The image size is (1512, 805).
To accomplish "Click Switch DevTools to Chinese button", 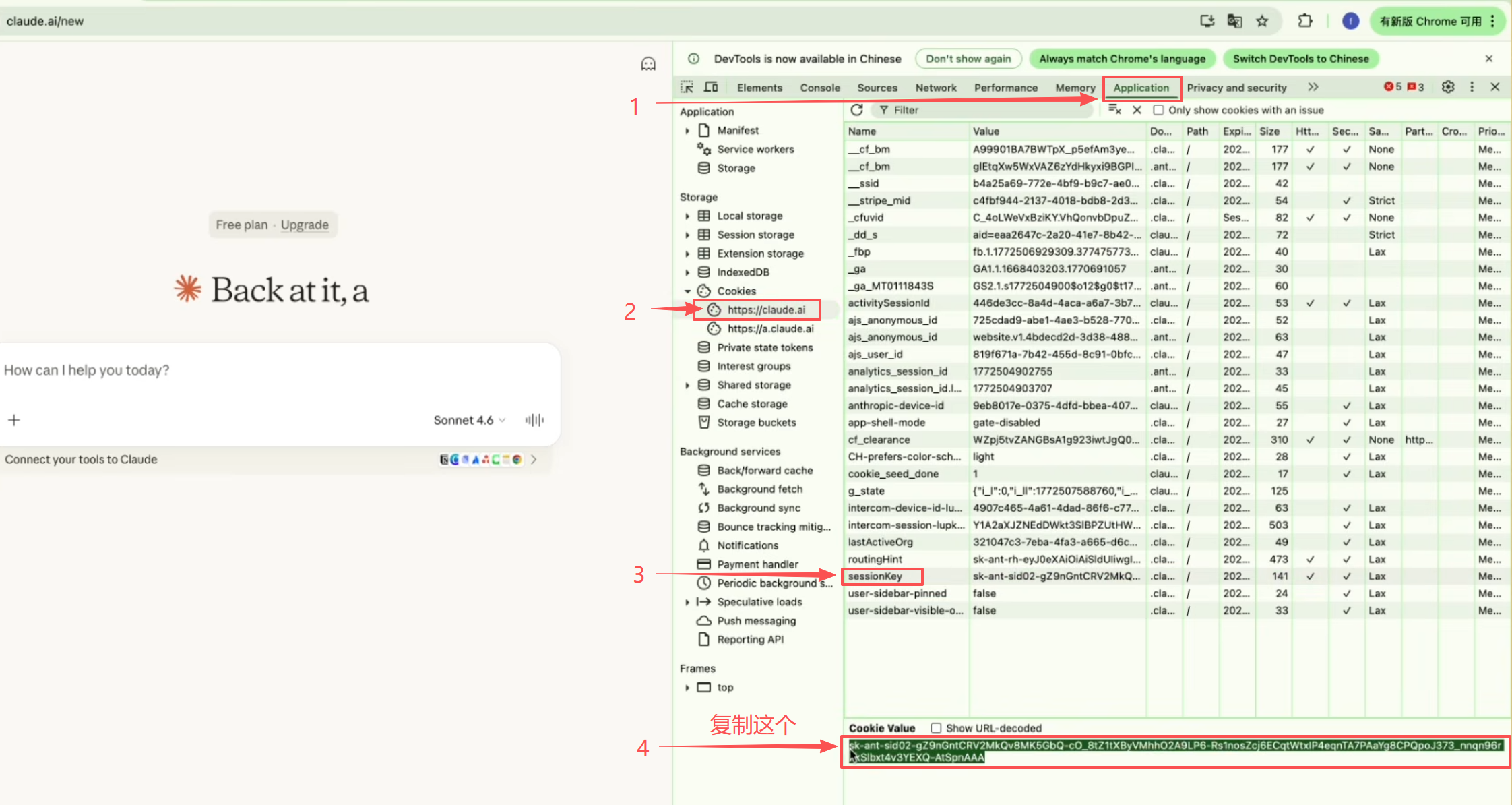I will pyautogui.click(x=1300, y=59).
